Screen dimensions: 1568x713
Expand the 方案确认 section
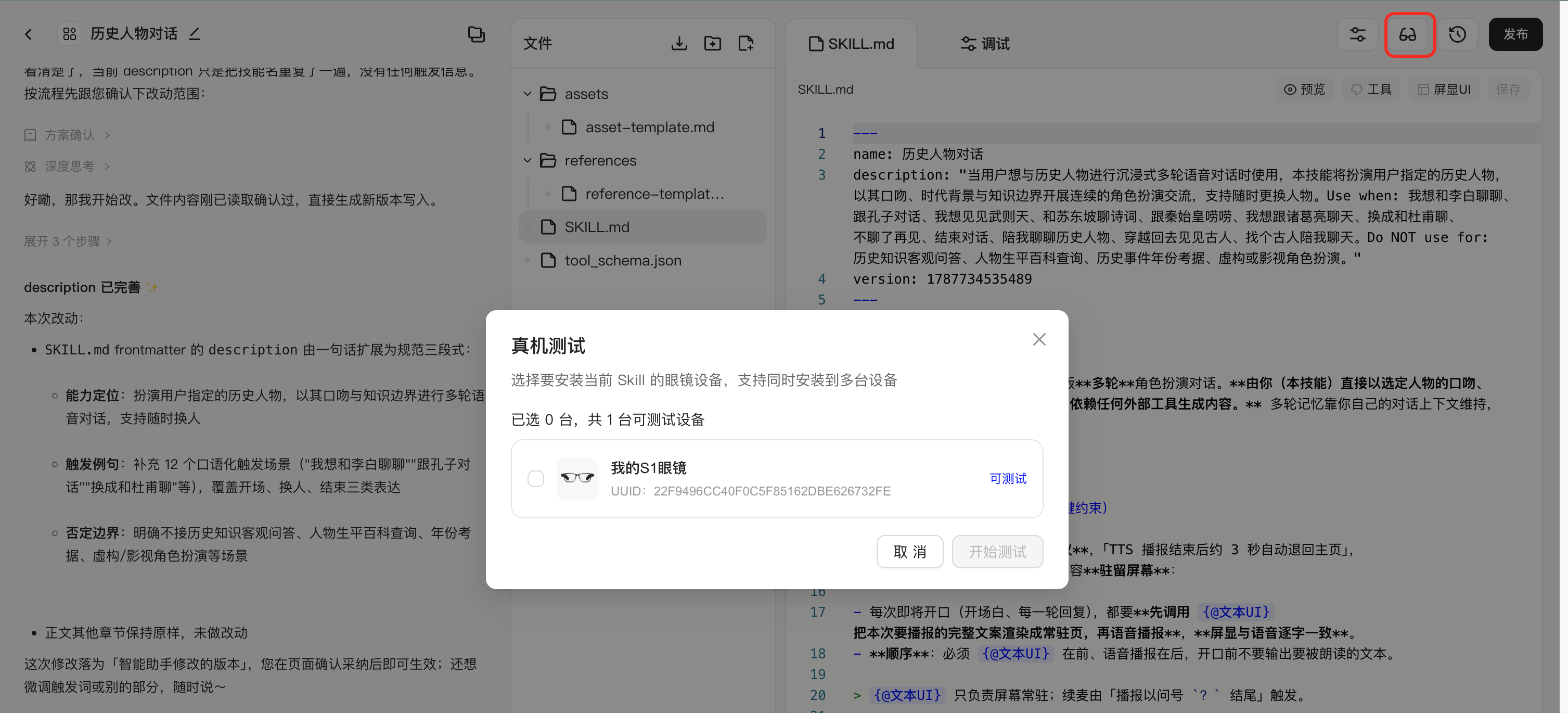(67, 135)
